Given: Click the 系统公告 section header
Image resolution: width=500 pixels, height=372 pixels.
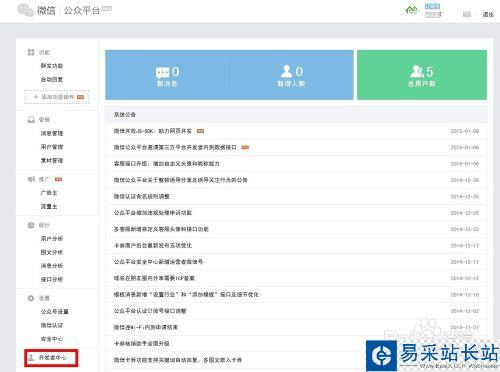Looking at the screenshot, I should pyautogui.click(x=125, y=115).
